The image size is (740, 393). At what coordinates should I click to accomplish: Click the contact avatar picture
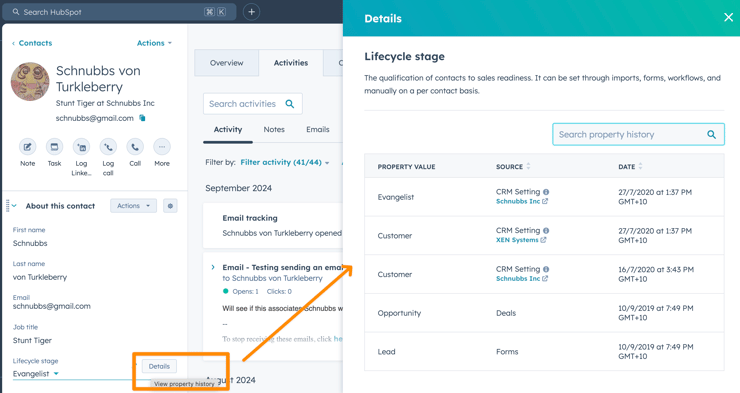30,82
